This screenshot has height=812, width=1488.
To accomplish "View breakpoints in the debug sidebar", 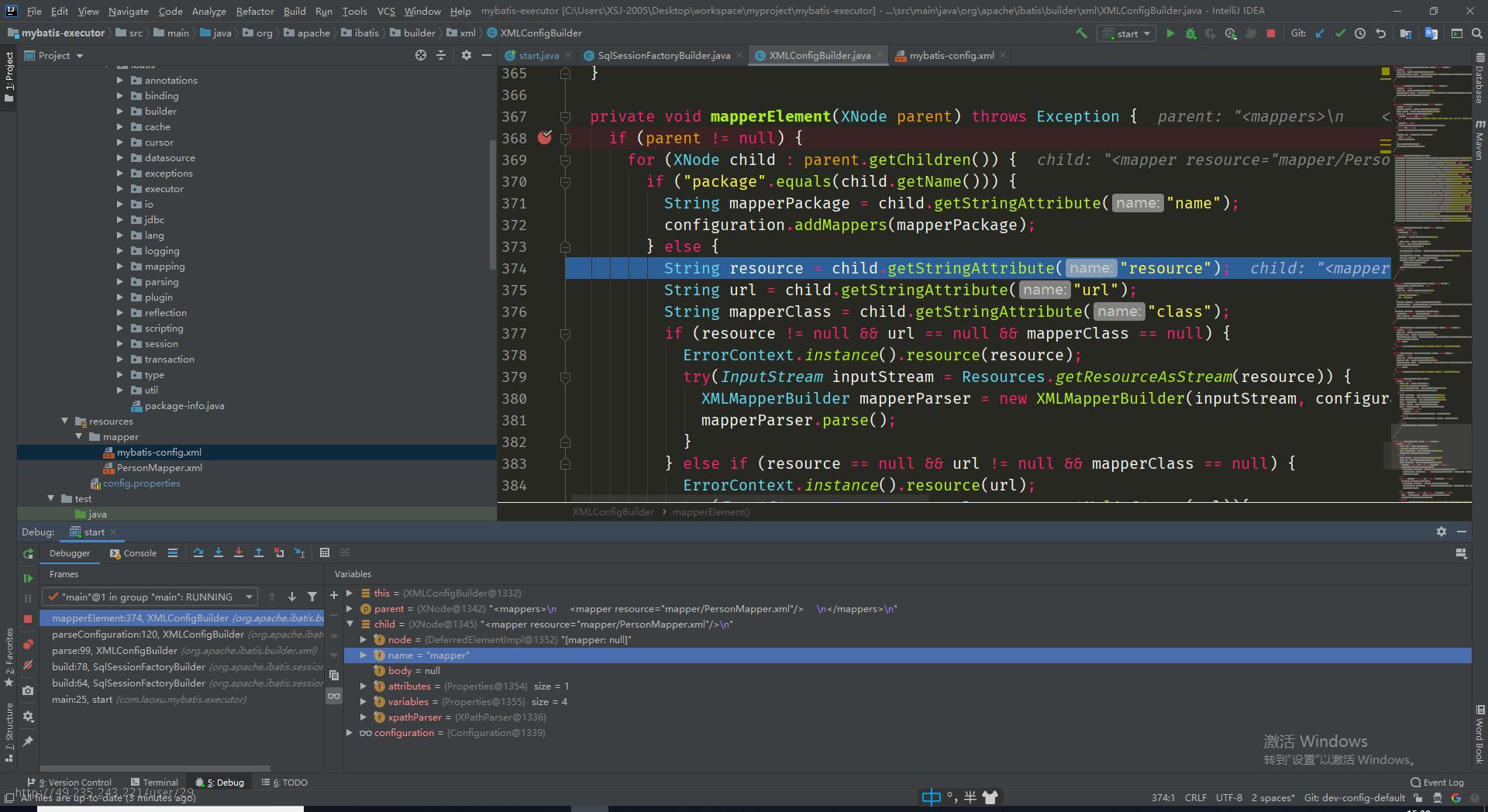I will (x=28, y=645).
